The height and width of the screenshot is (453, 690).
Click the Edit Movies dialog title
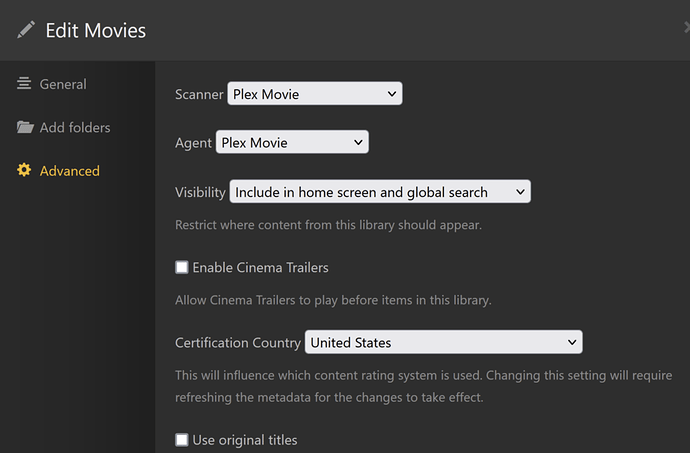(x=96, y=30)
